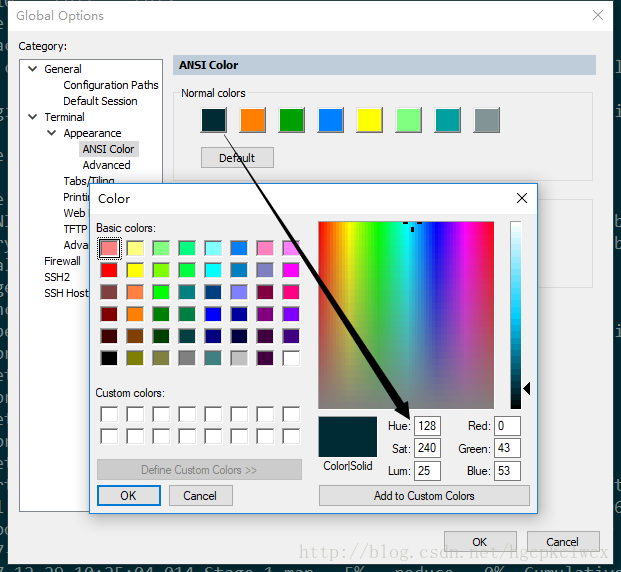The height and width of the screenshot is (572, 621).
Task: Confirm the Color dialog with OK
Action: [x=129, y=496]
